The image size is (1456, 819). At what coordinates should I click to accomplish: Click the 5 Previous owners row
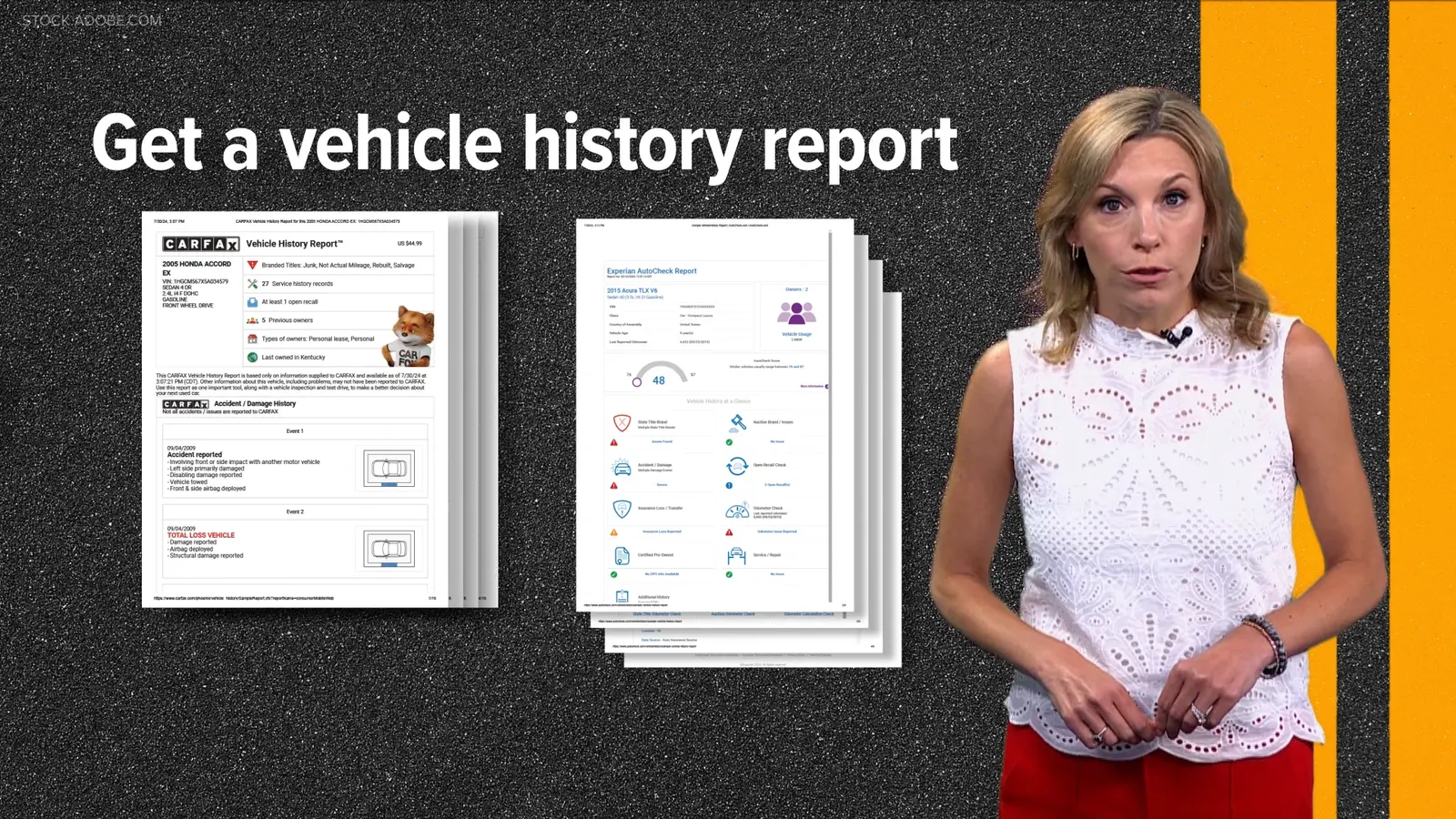coord(338,320)
